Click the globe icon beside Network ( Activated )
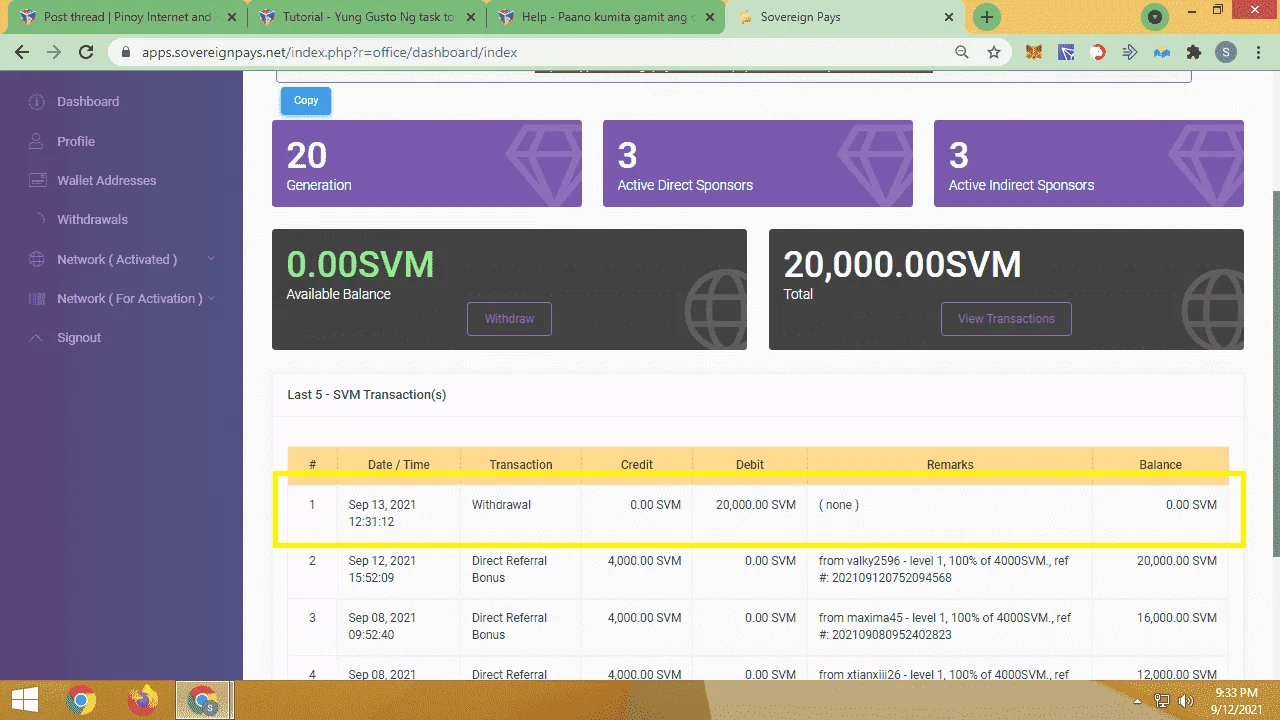The image size is (1280, 720). point(37,260)
